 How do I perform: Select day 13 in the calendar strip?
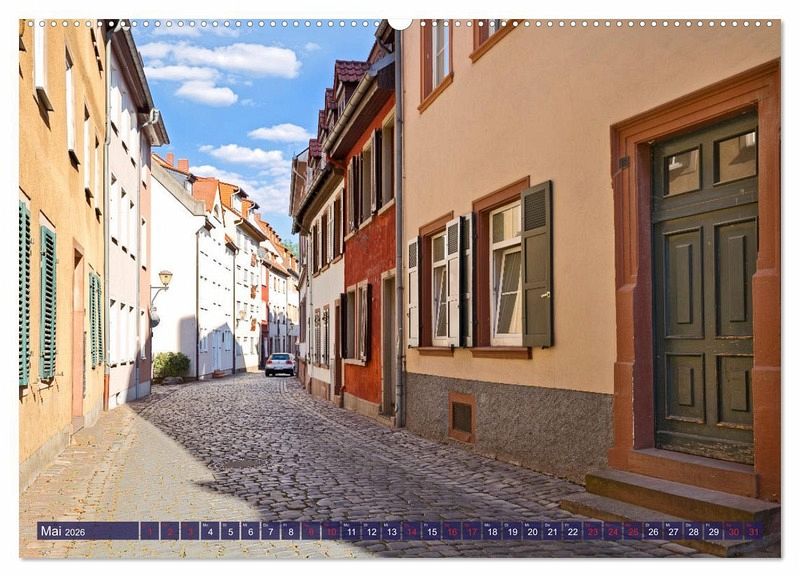coord(391,531)
